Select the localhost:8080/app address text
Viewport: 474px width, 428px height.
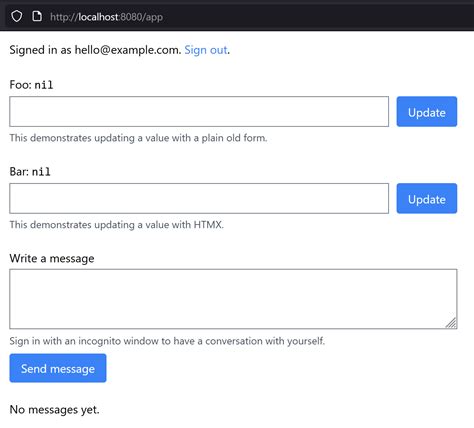point(106,17)
